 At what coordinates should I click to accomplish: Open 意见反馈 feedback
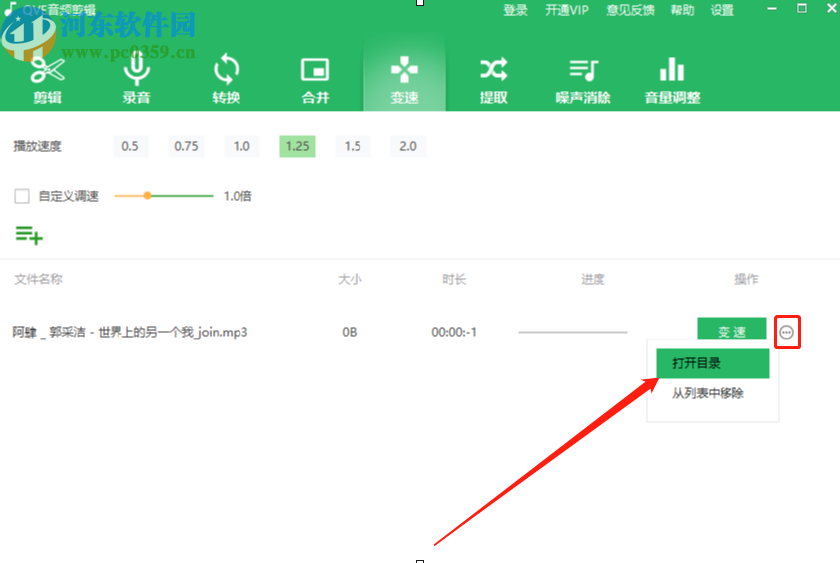pyautogui.click(x=630, y=10)
